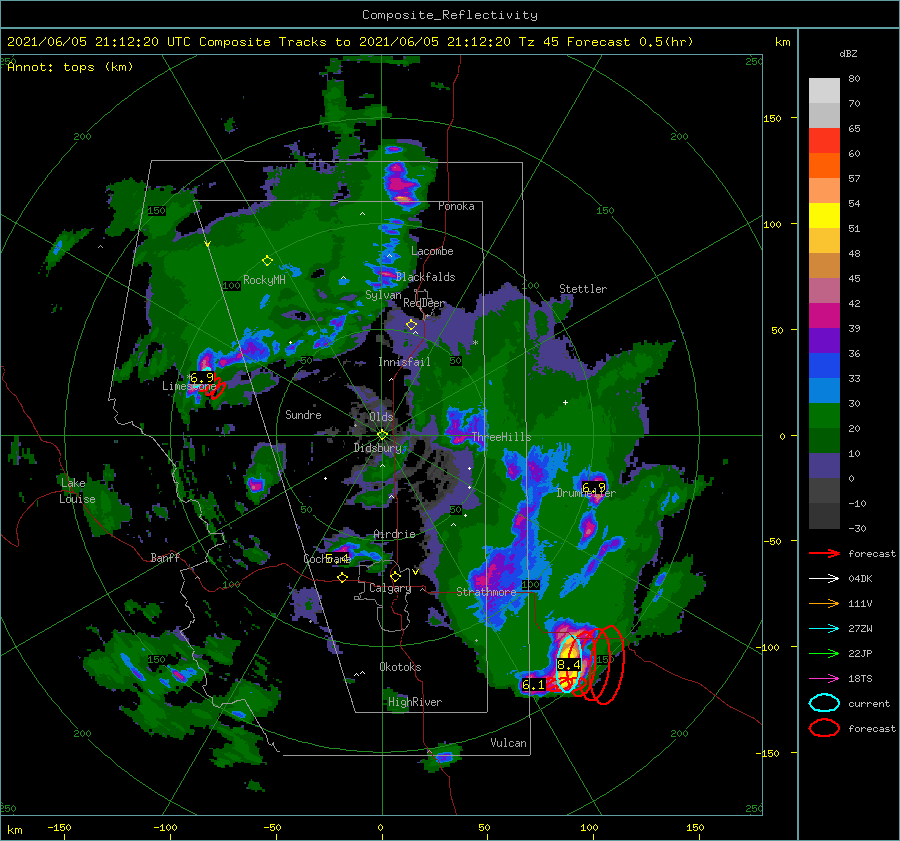Click the Sylvan label
The width and height of the screenshot is (900, 841).
coord(383,295)
